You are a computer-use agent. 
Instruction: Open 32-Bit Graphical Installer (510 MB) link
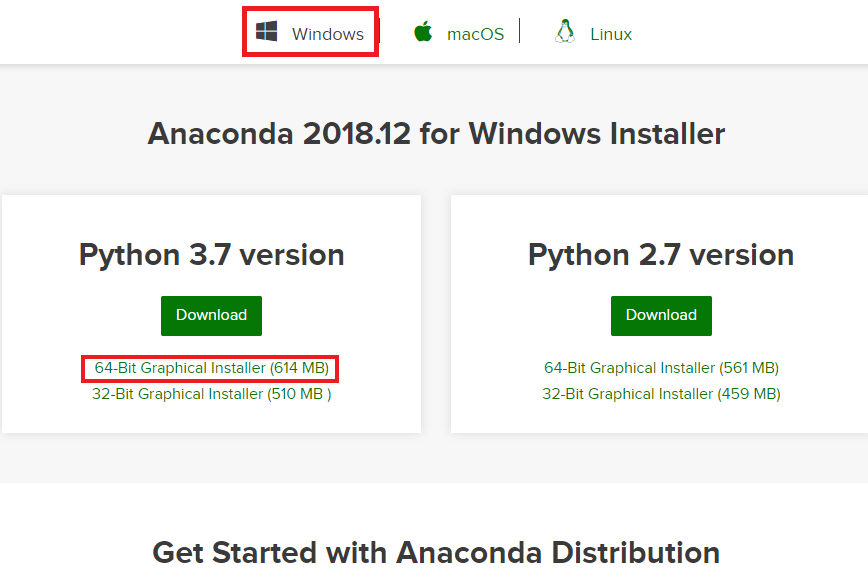211,394
